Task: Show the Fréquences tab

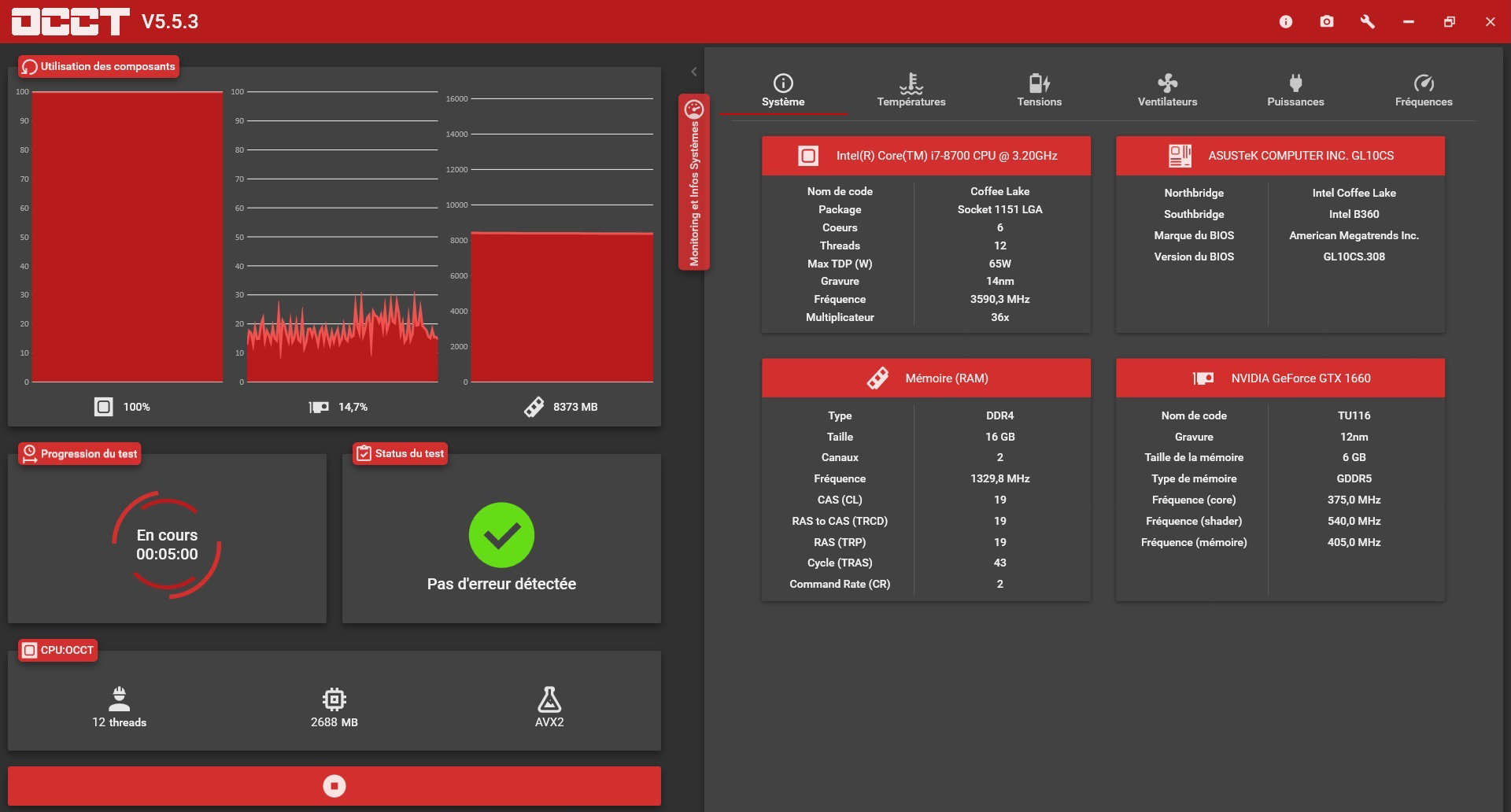Action: click(1424, 91)
